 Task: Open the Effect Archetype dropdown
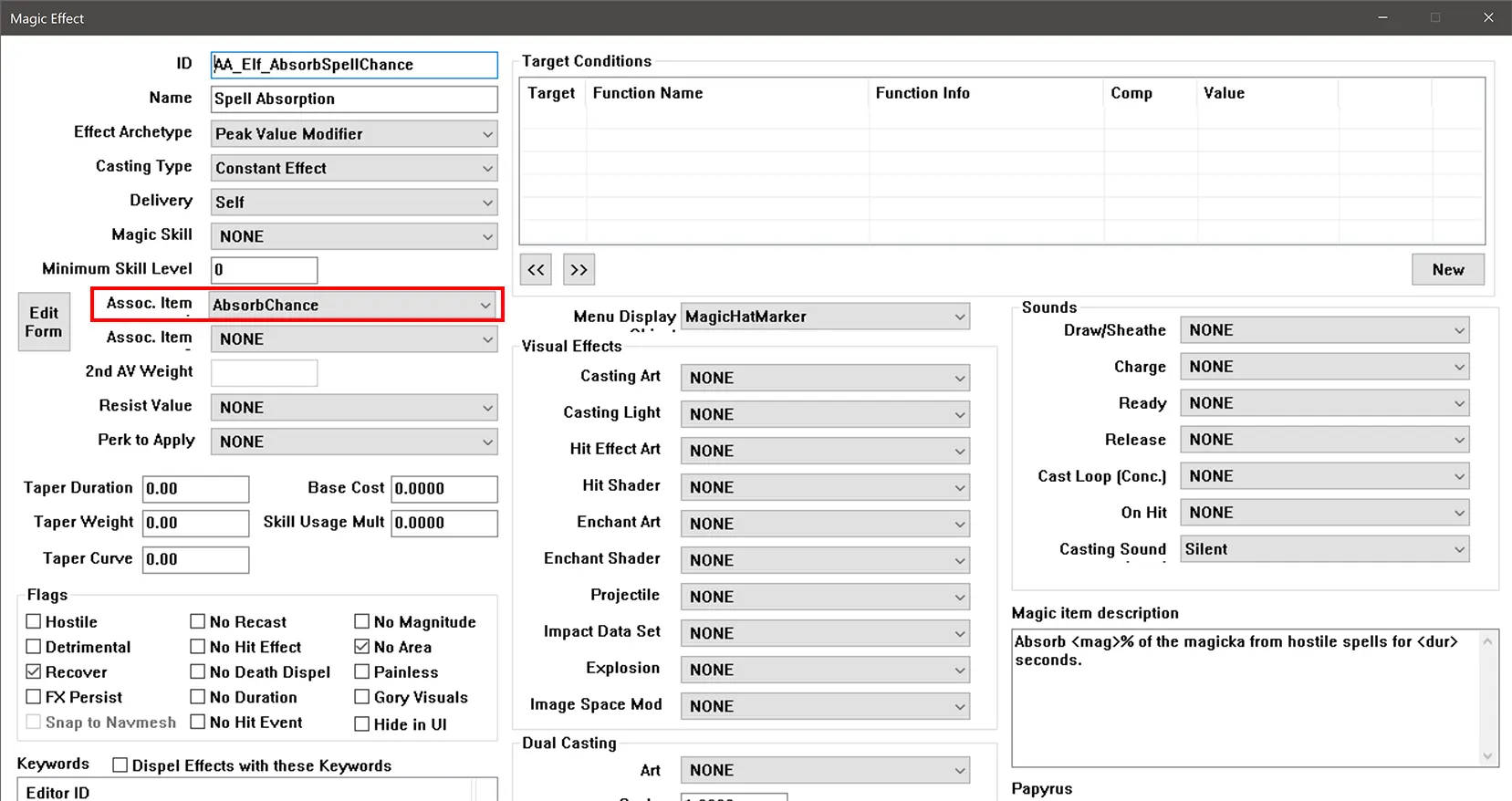[354, 134]
